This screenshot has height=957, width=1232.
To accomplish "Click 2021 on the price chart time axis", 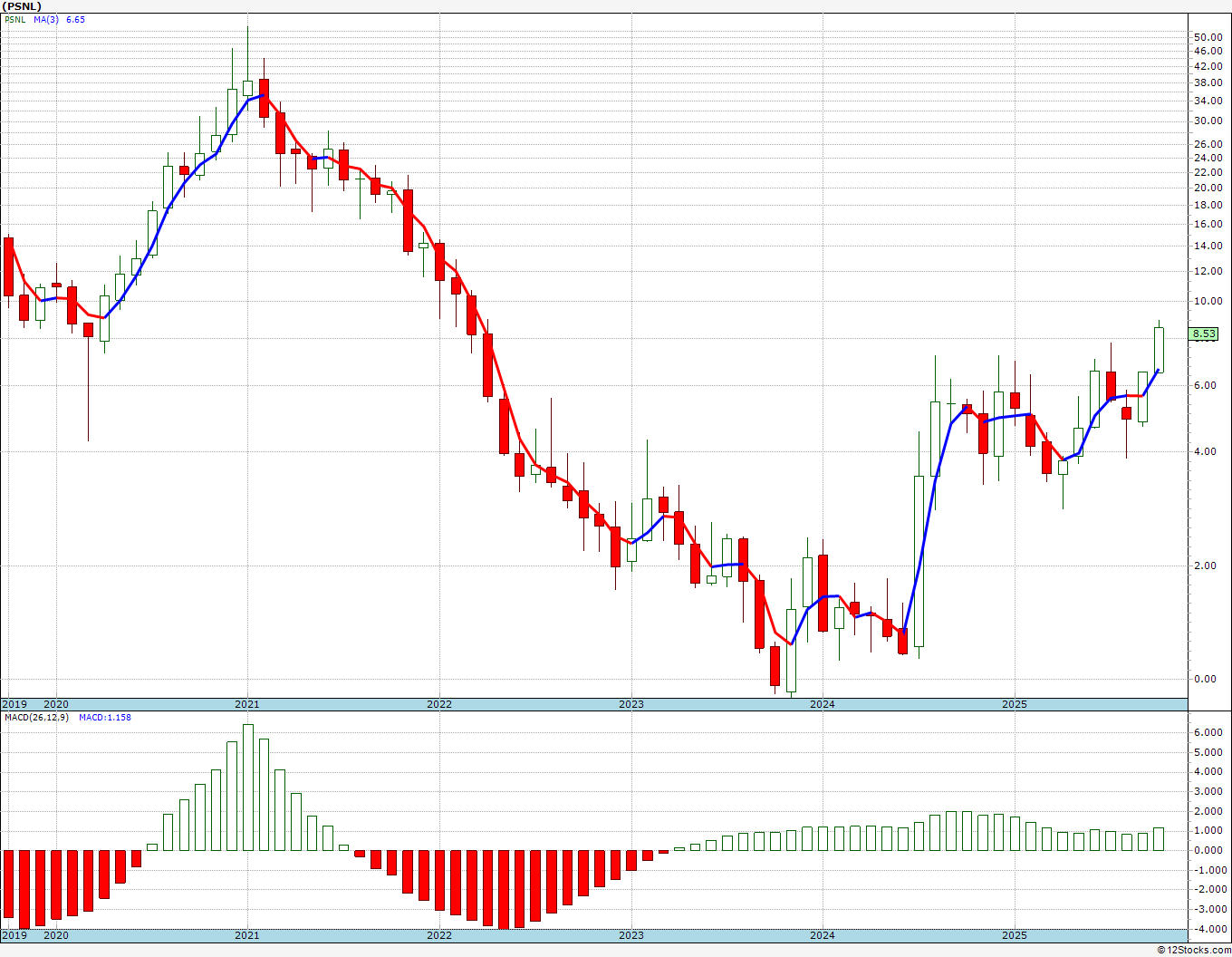I will tap(247, 704).
